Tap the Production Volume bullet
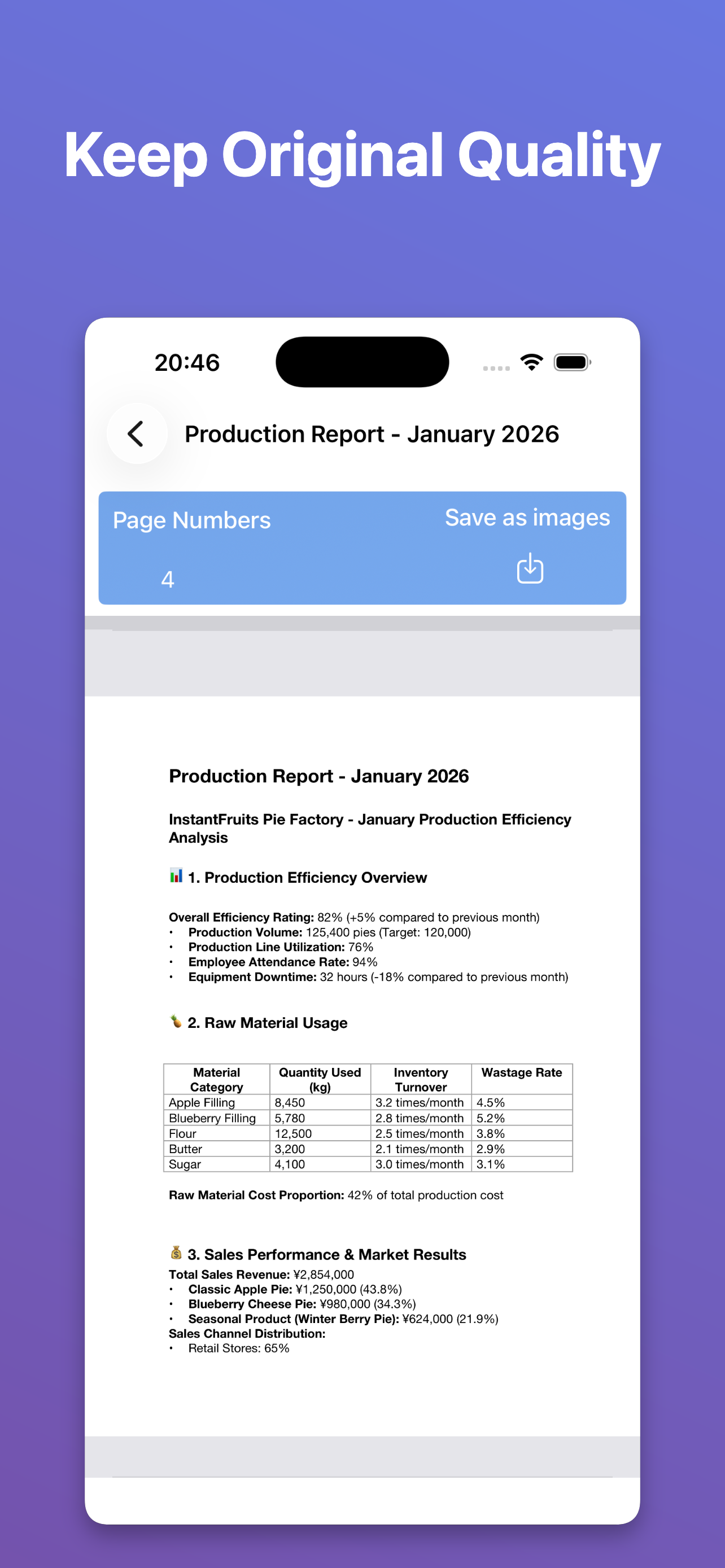The image size is (725, 1568). [329, 932]
